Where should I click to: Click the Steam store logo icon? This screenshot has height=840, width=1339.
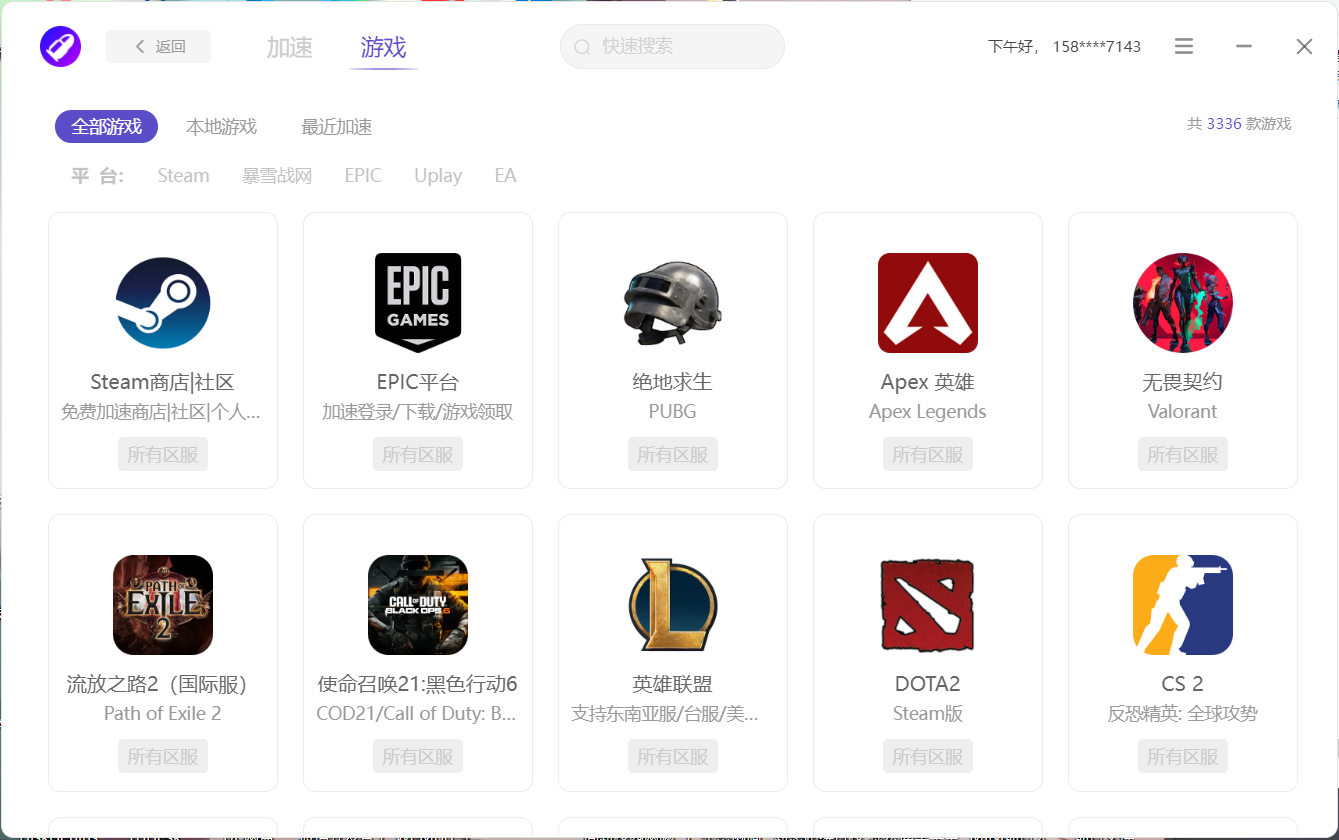click(163, 303)
